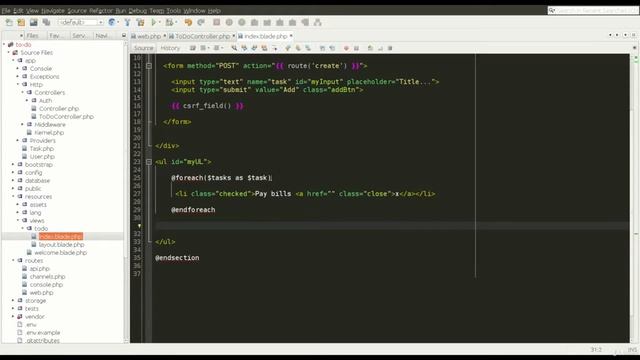Click the History view button
Viewport: 640px width, 360px height.
(170, 48)
